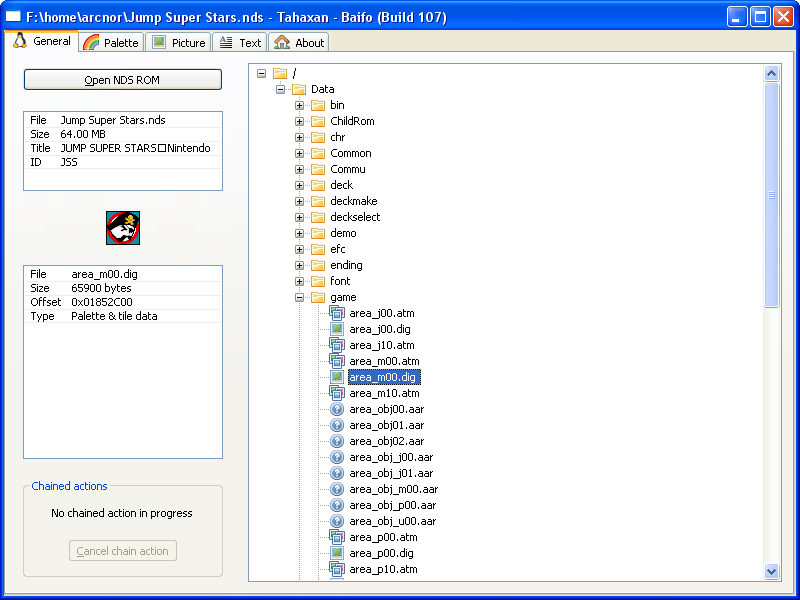Click the text document icon on Text tab
Viewport: 800px width, 600px height.
click(x=226, y=42)
